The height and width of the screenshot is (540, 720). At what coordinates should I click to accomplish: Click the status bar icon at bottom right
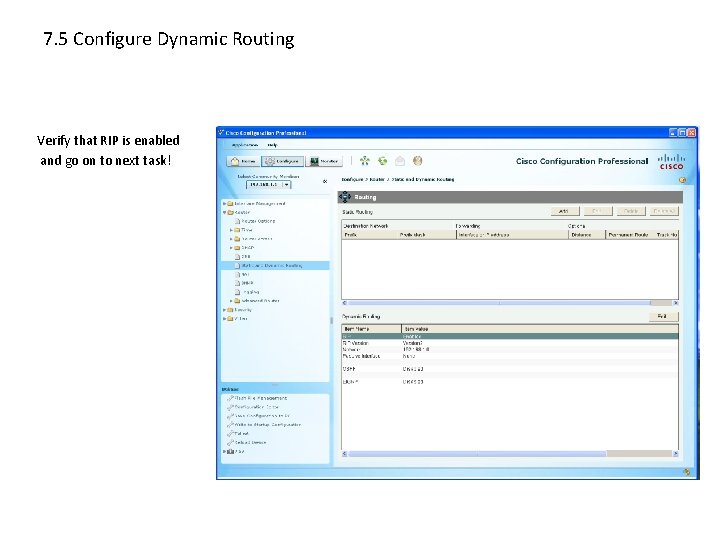pos(687,472)
